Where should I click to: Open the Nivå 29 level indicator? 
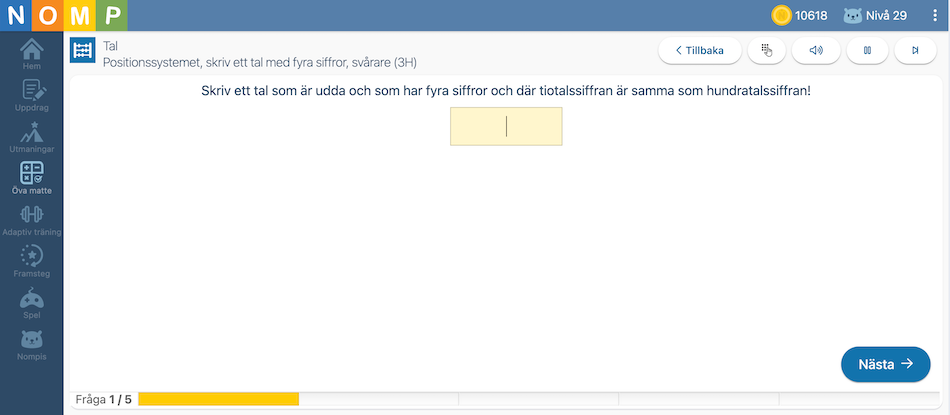875,16
